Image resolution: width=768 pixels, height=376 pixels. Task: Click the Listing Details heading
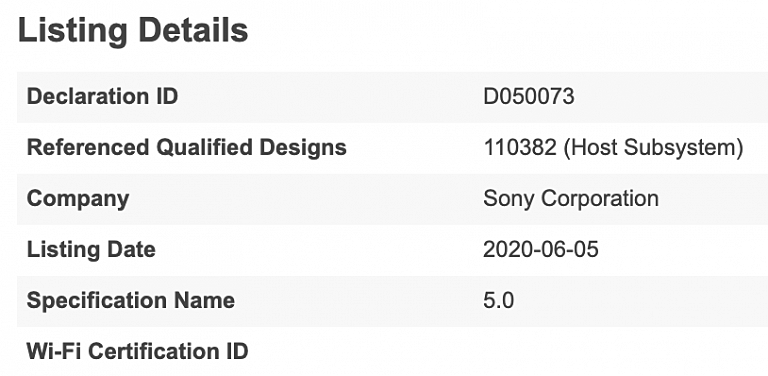tap(133, 31)
